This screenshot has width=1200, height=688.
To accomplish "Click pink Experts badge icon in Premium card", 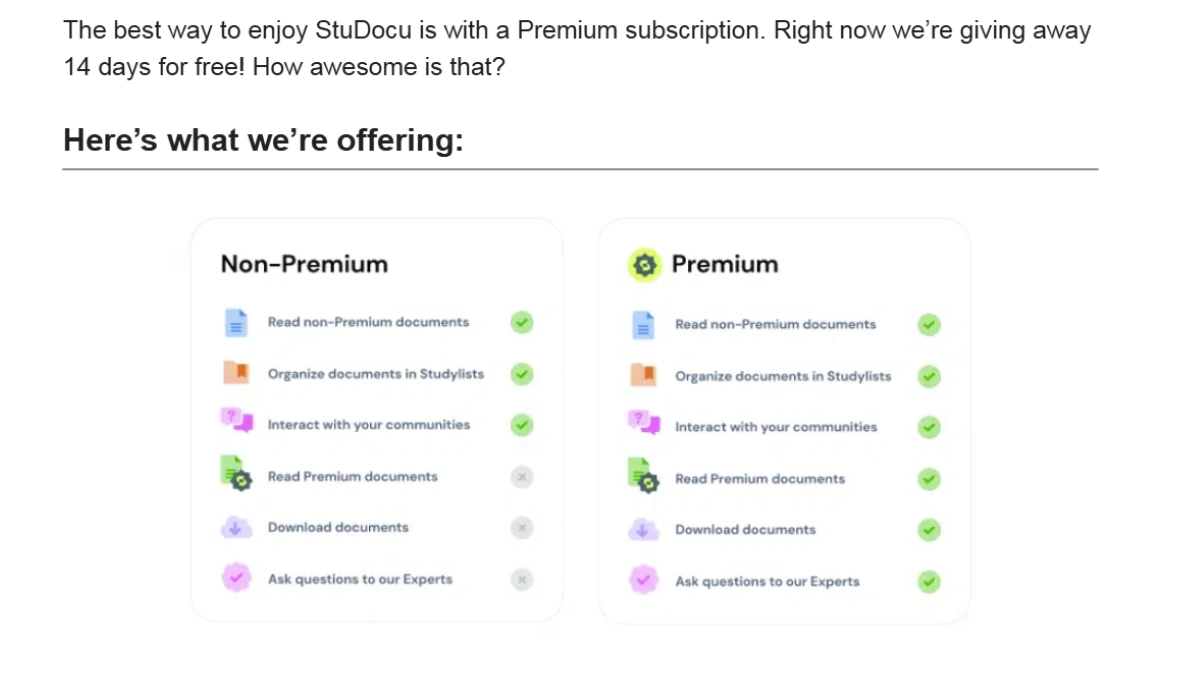I will [643, 580].
